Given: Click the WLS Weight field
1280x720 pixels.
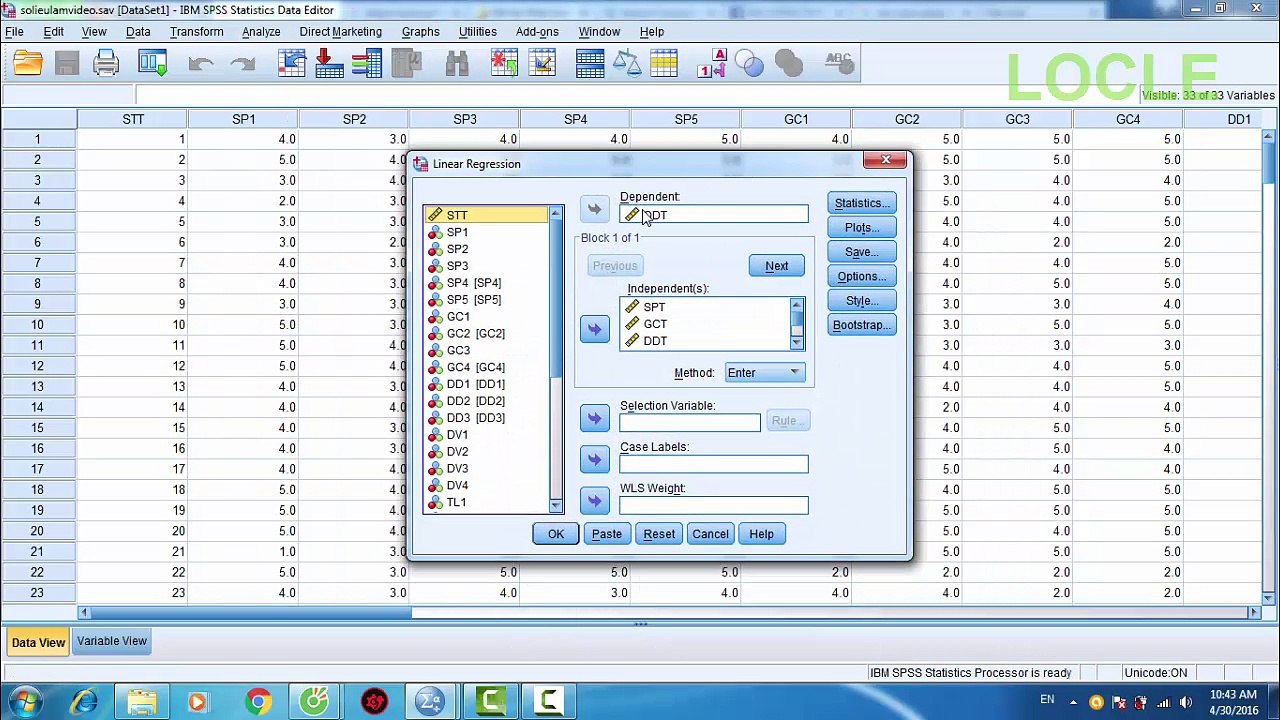Looking at the screenshot, I should click(x=714, y=505).
